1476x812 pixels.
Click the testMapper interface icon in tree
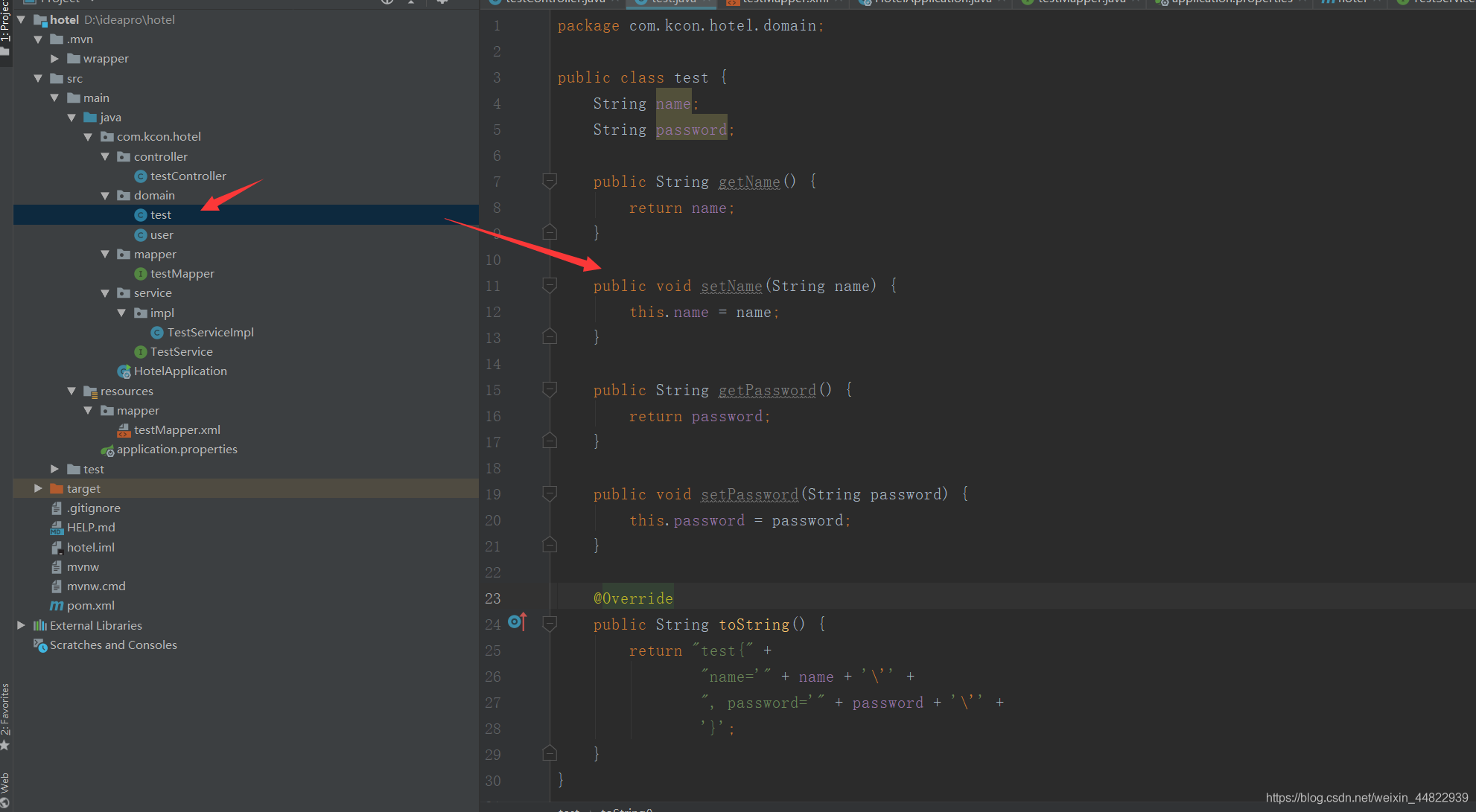click(x=140, y=274)
